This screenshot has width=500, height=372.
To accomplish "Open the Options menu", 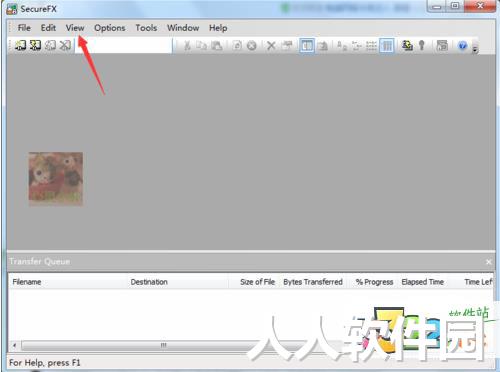I will click(110, 28).
